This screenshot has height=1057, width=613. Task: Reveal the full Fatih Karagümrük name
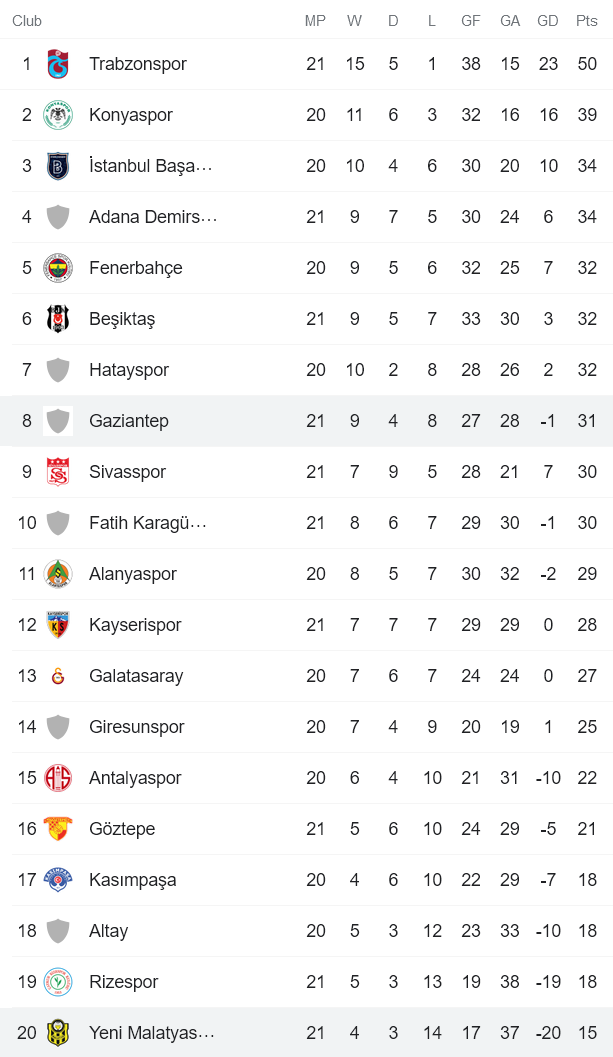(x=150, y=522)
